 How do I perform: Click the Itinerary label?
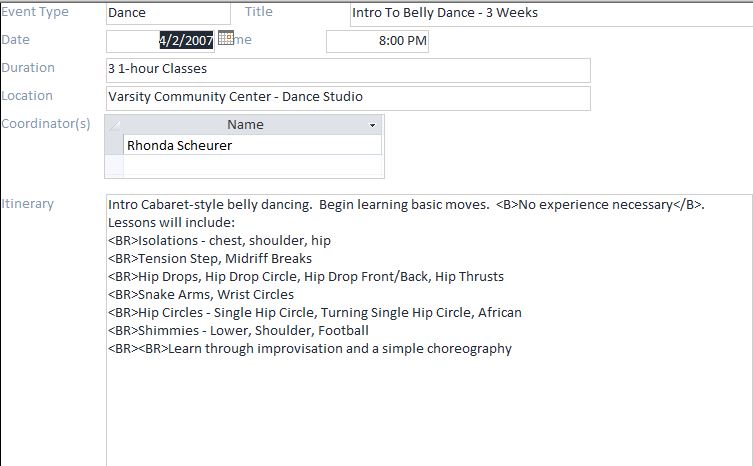pos(28,204)
